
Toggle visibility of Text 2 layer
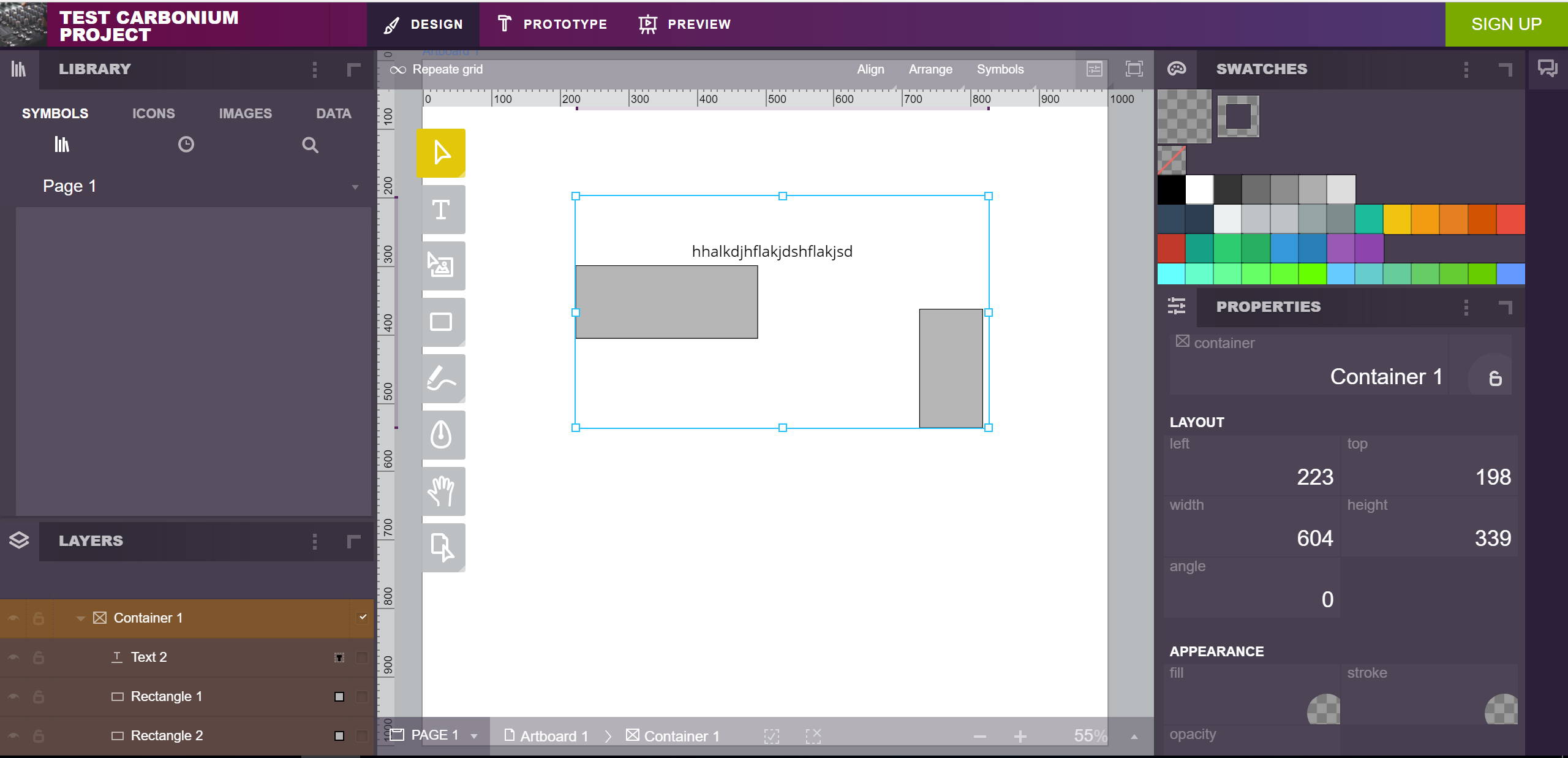coord(13,657)
